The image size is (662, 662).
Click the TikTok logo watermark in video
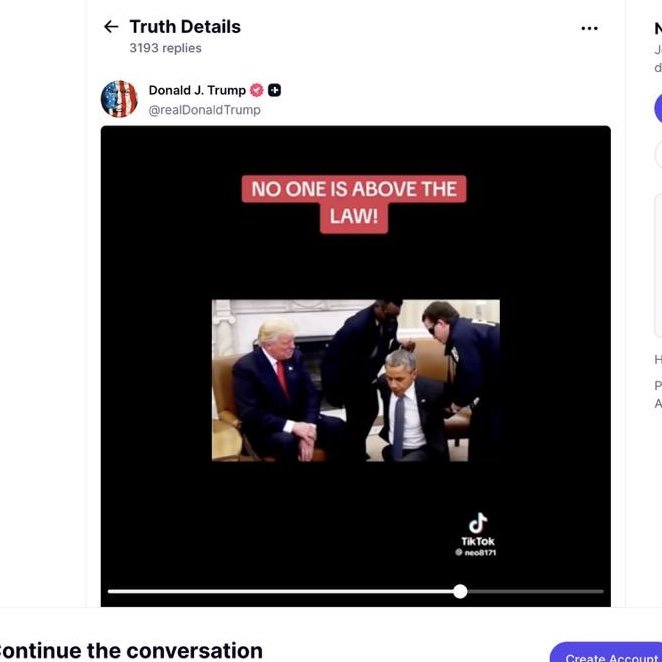point(478,529)
